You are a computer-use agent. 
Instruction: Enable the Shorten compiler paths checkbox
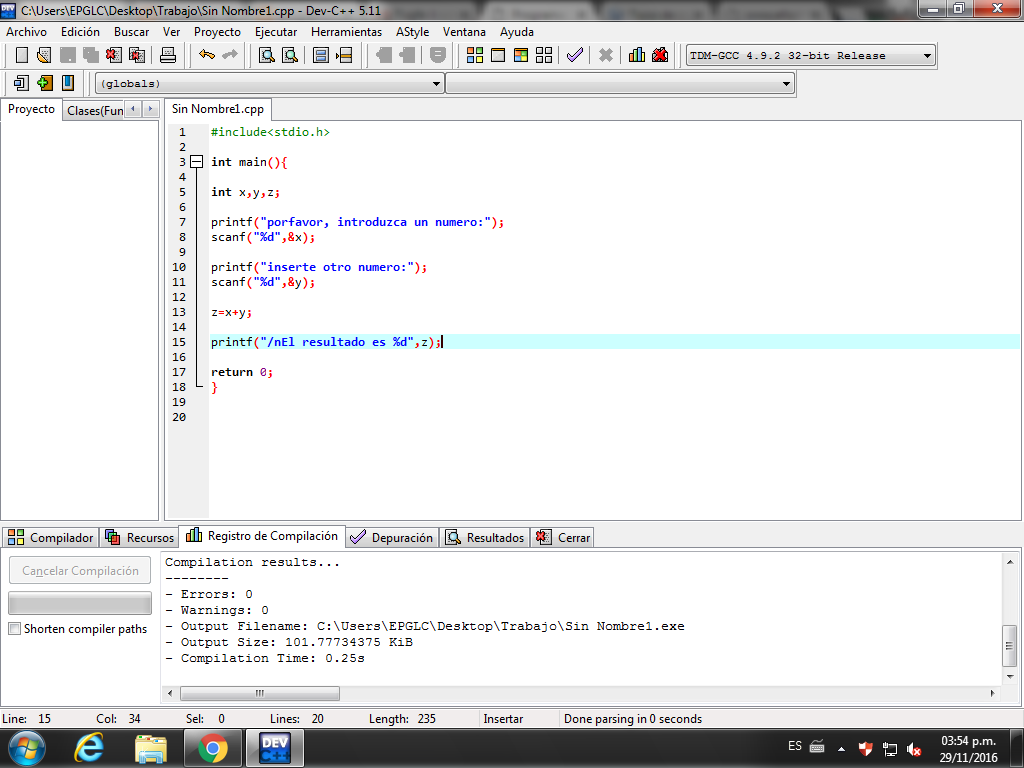tap(13, 630)
